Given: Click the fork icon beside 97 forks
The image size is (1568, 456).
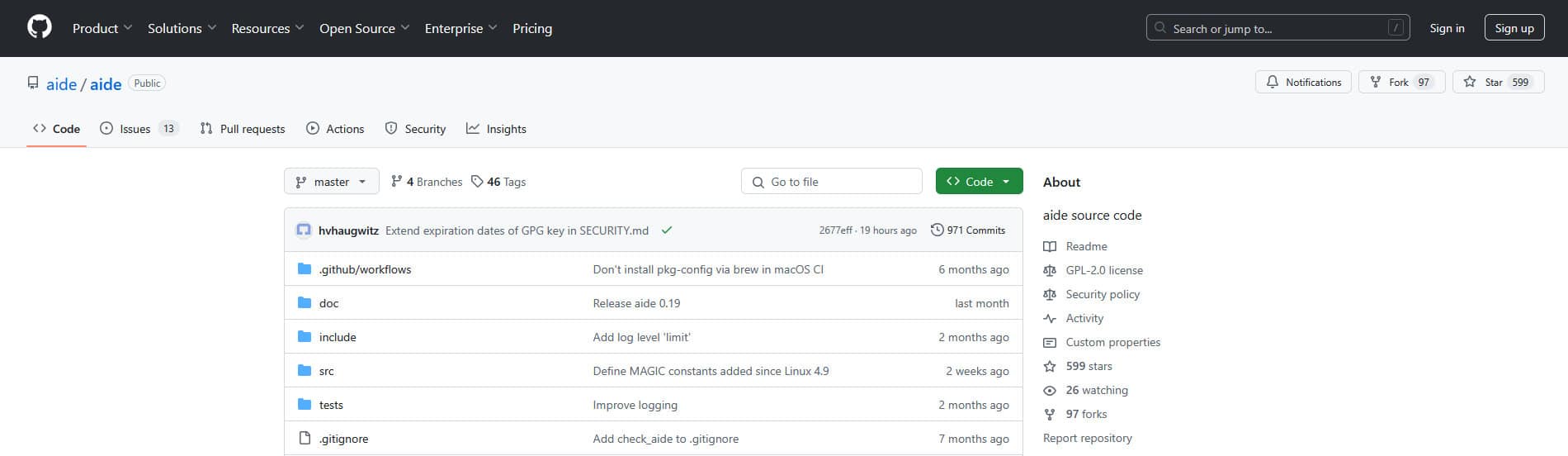Looking at the screenshot, I should click(1050, 414).
